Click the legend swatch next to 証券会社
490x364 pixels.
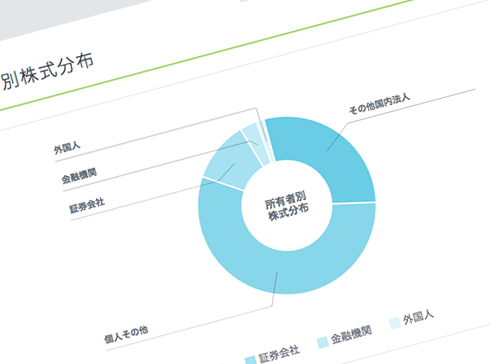251,360
